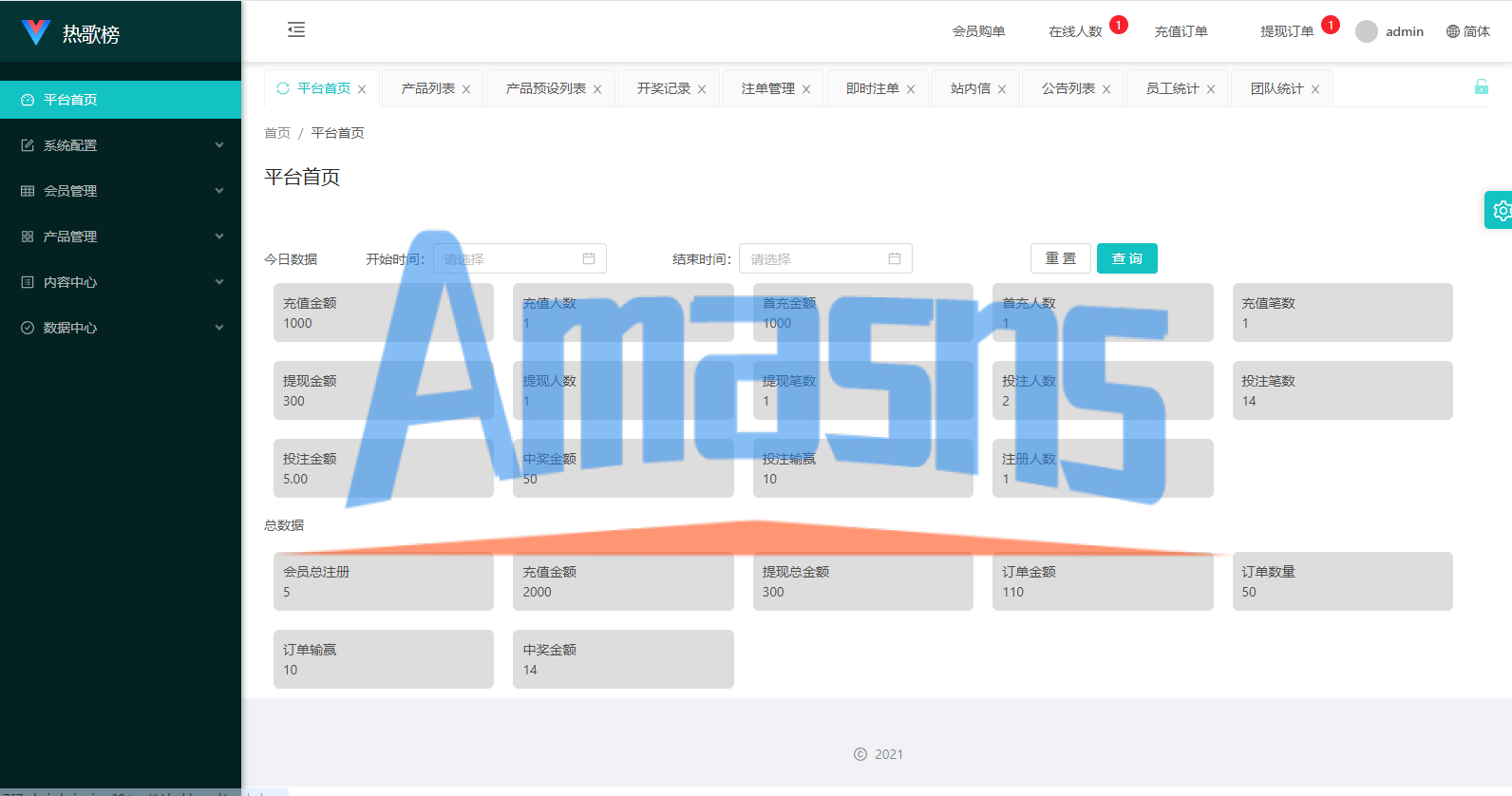Close the 注单管理 tab
Screen dimensions: 1512x796
pos(806,89)
